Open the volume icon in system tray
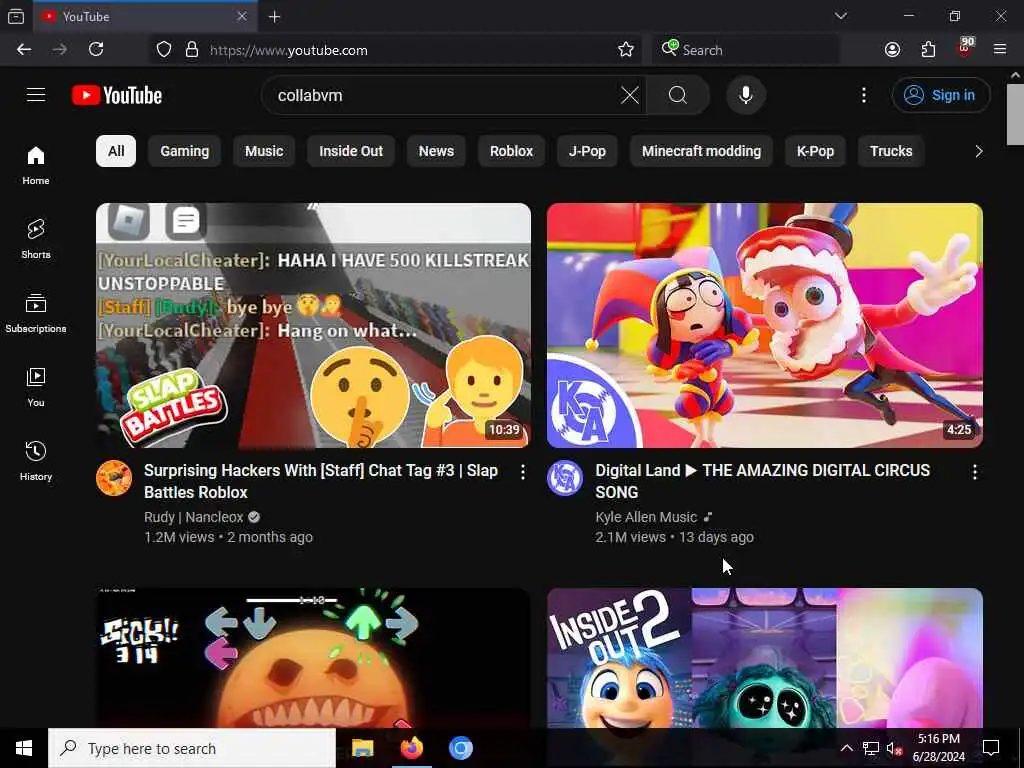This screenshot has height=768, width=1024. (x=893, y=748)
